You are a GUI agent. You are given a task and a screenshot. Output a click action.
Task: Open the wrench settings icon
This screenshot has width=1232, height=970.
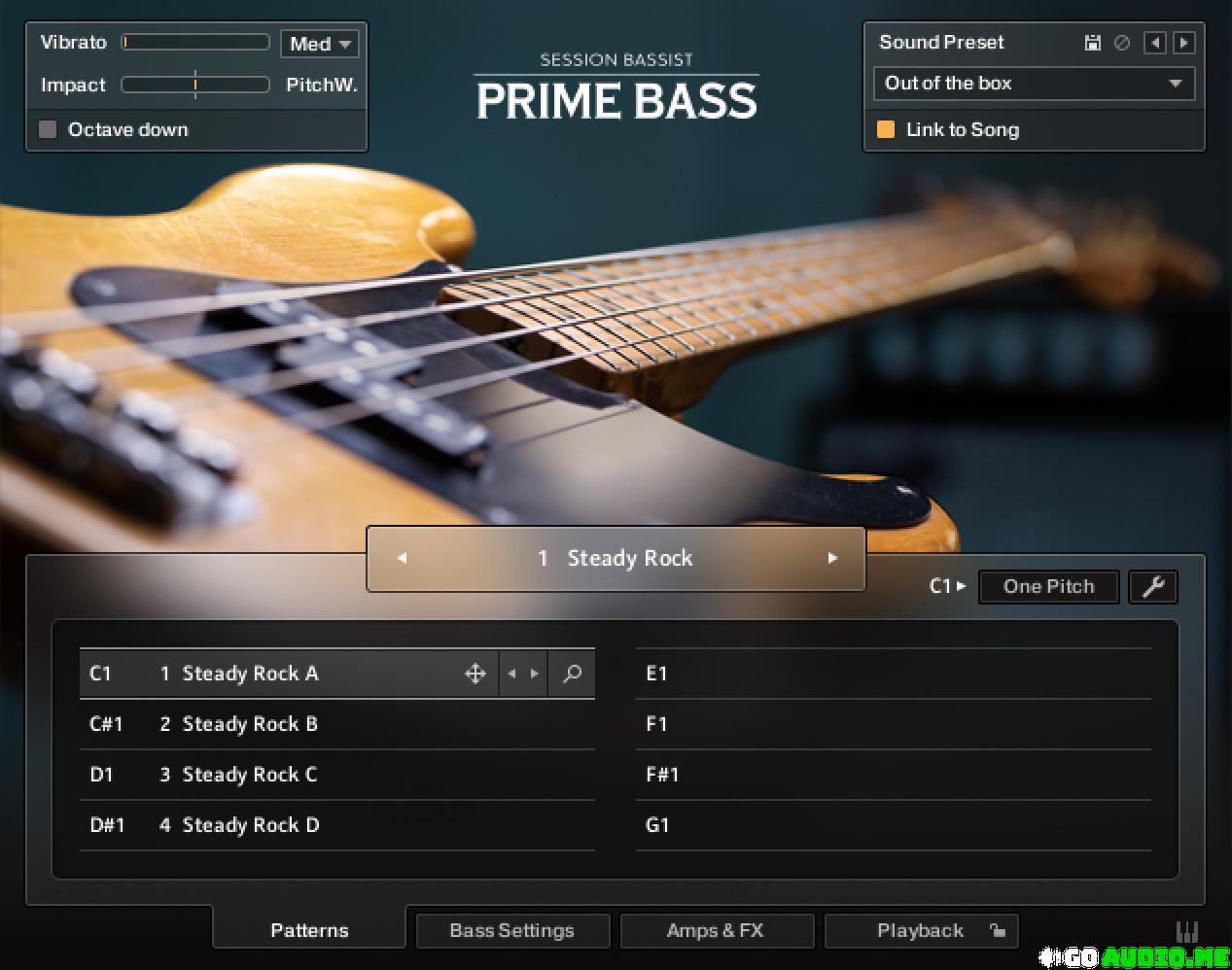pos(1153,586)
